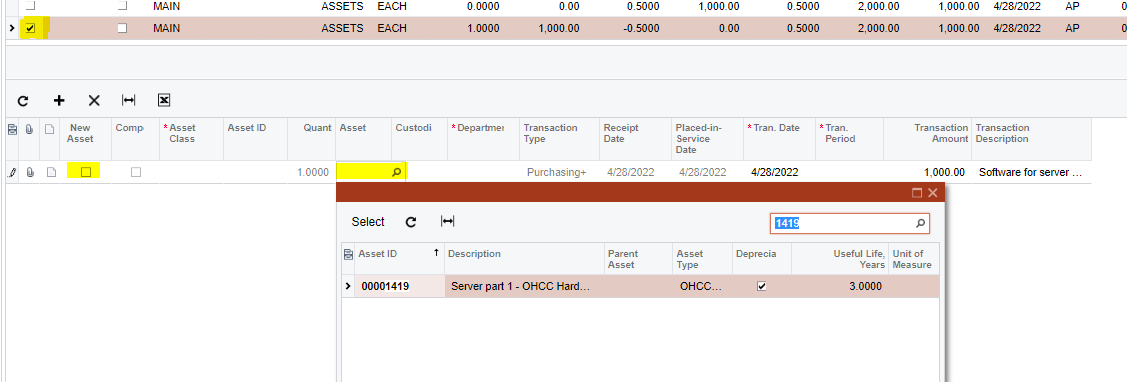Image resolution: width=1127 pixels, height=382 pixels.
Task: Click quantity 1.0000 in transaction row
Action: pyautogui.click(x=313, y=173)
